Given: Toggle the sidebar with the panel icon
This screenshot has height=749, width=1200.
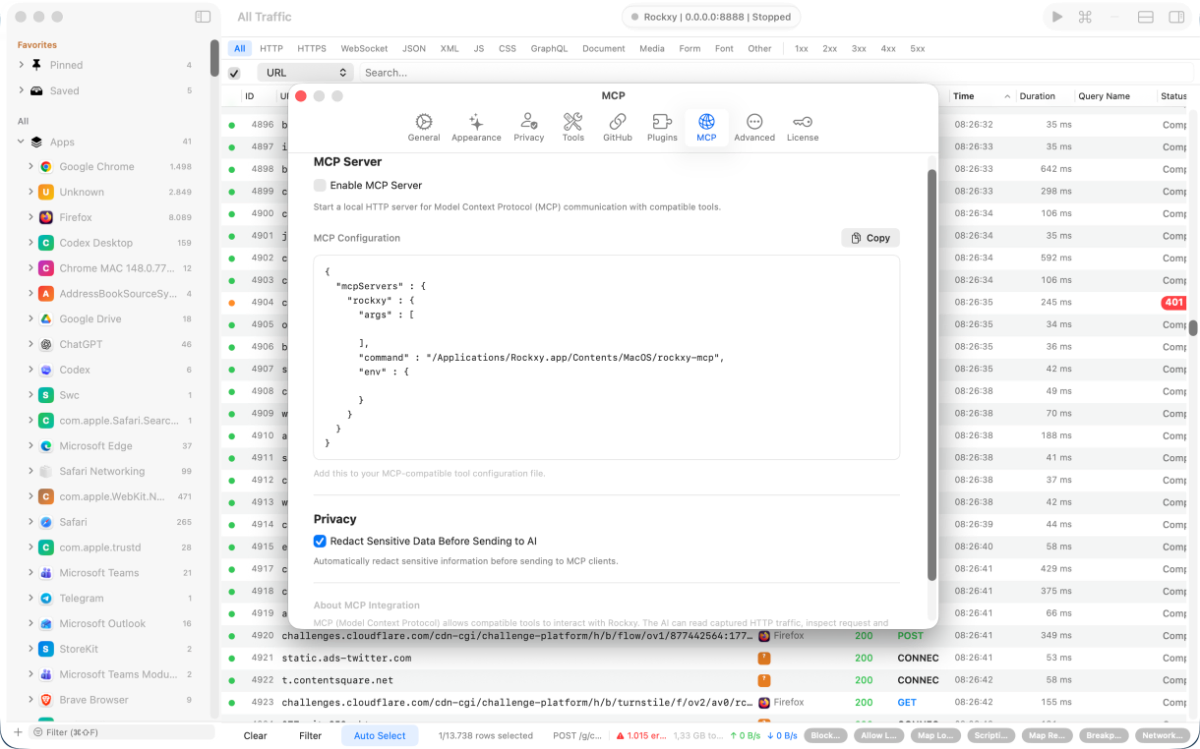Looking at the screenshot, I should [203, 17].
